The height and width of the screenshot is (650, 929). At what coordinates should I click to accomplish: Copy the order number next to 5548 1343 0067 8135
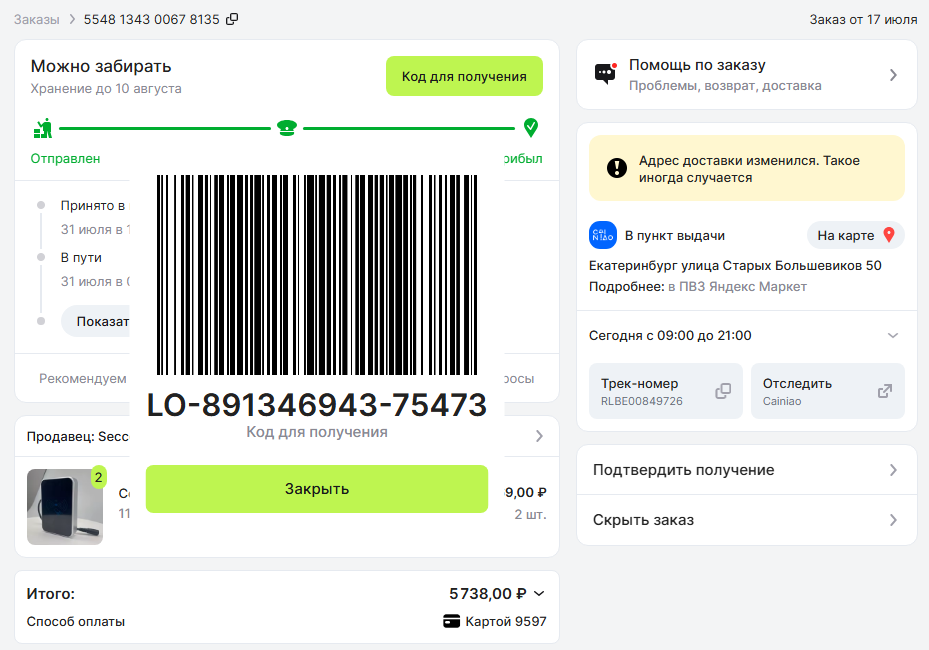pos(232,20)
